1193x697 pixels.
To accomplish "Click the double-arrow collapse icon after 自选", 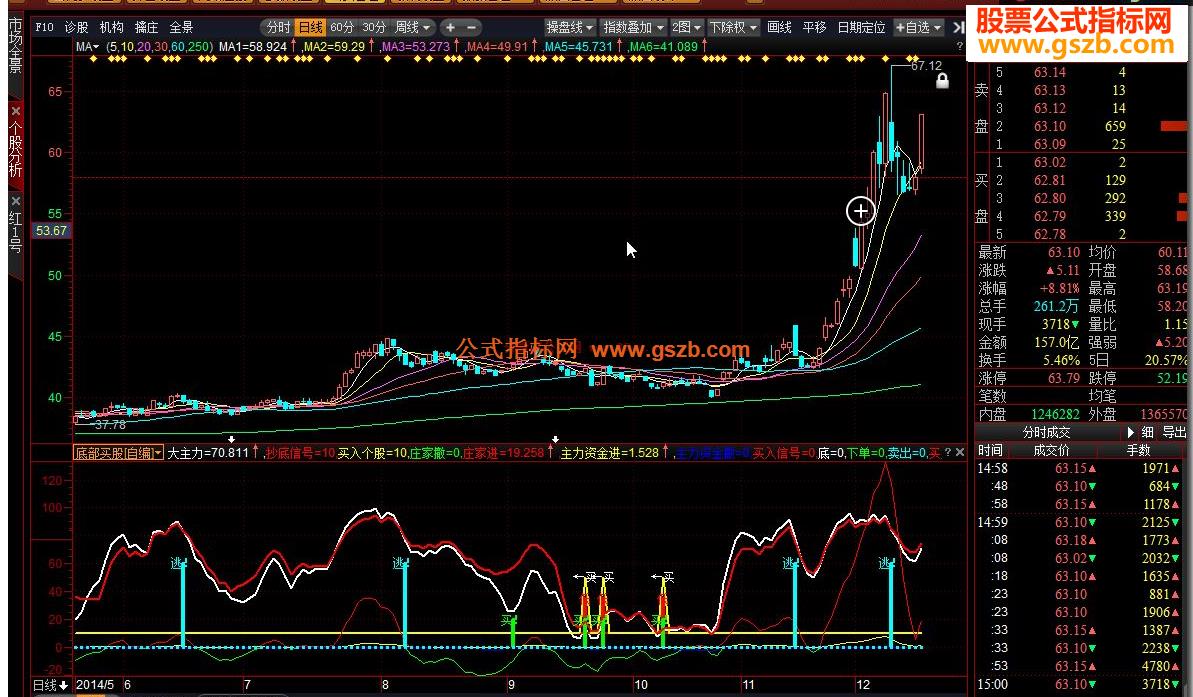I will 957,28.
